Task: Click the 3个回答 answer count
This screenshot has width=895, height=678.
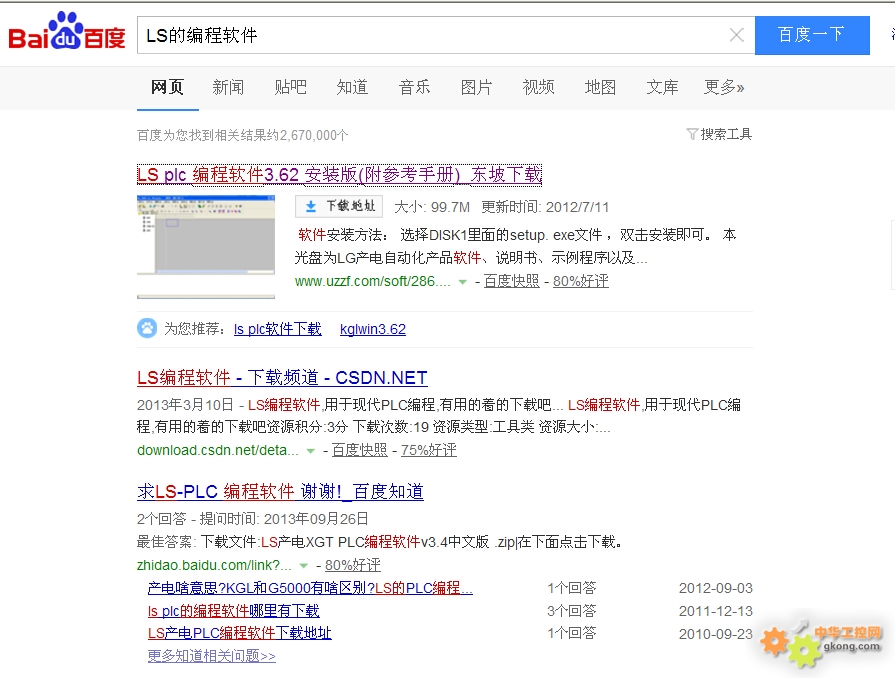Action: 572,611
